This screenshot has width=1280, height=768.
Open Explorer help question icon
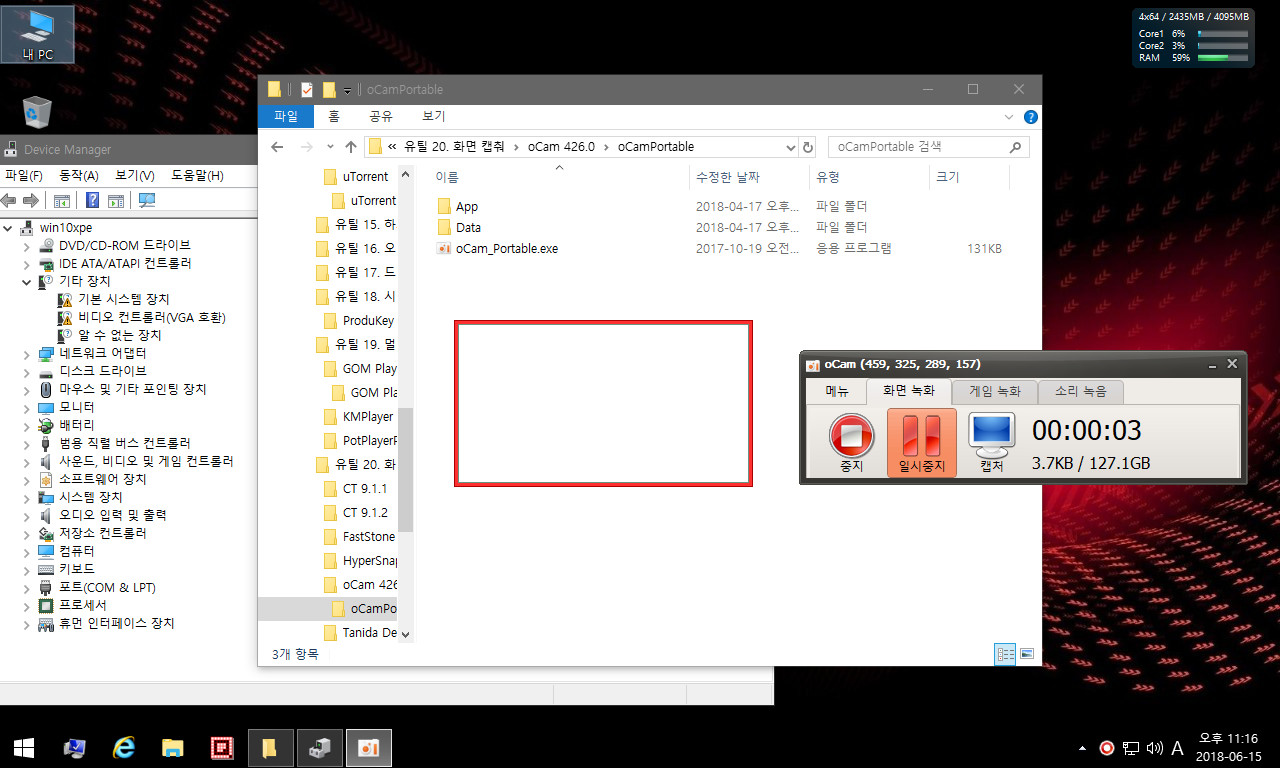pyautogui.click(x=1030, y=117)
